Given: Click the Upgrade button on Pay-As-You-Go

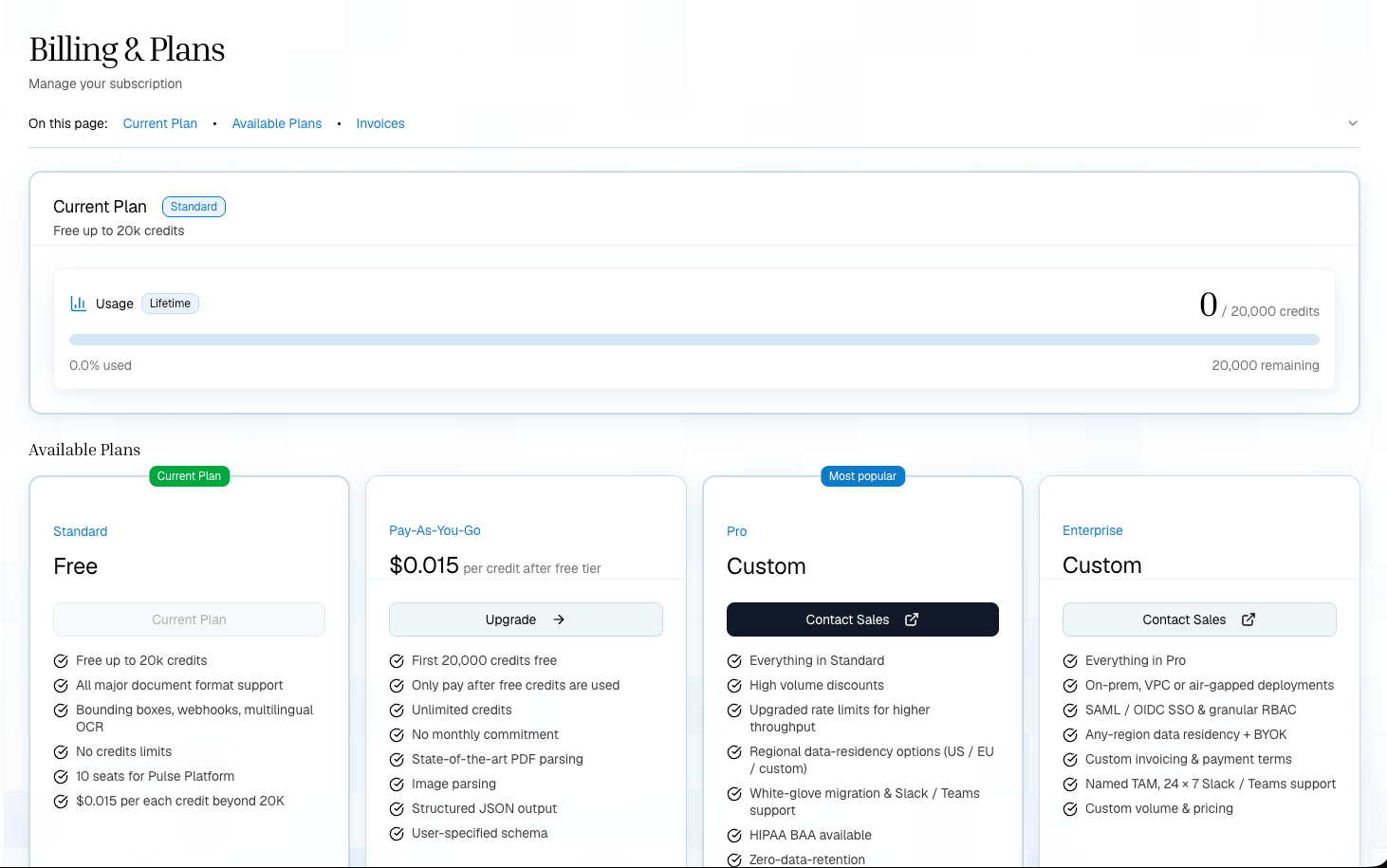Looking at the screenshot, I should coord(526,619).
